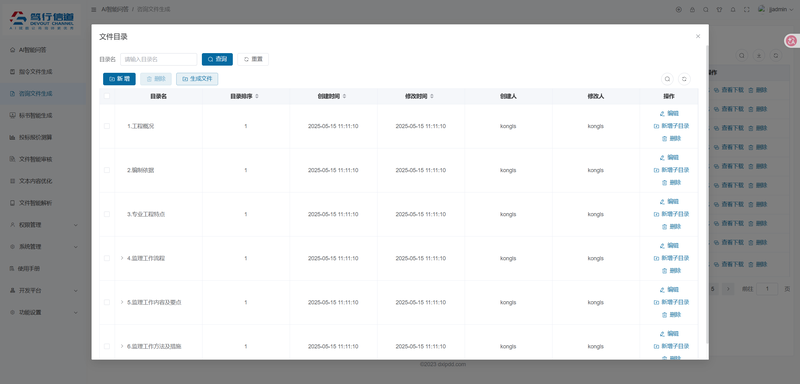Check the box for 5.监理工作内容及要点
The width and height of the screenshot is (800, 384).
pyautogui.click(x=107, y=302)
